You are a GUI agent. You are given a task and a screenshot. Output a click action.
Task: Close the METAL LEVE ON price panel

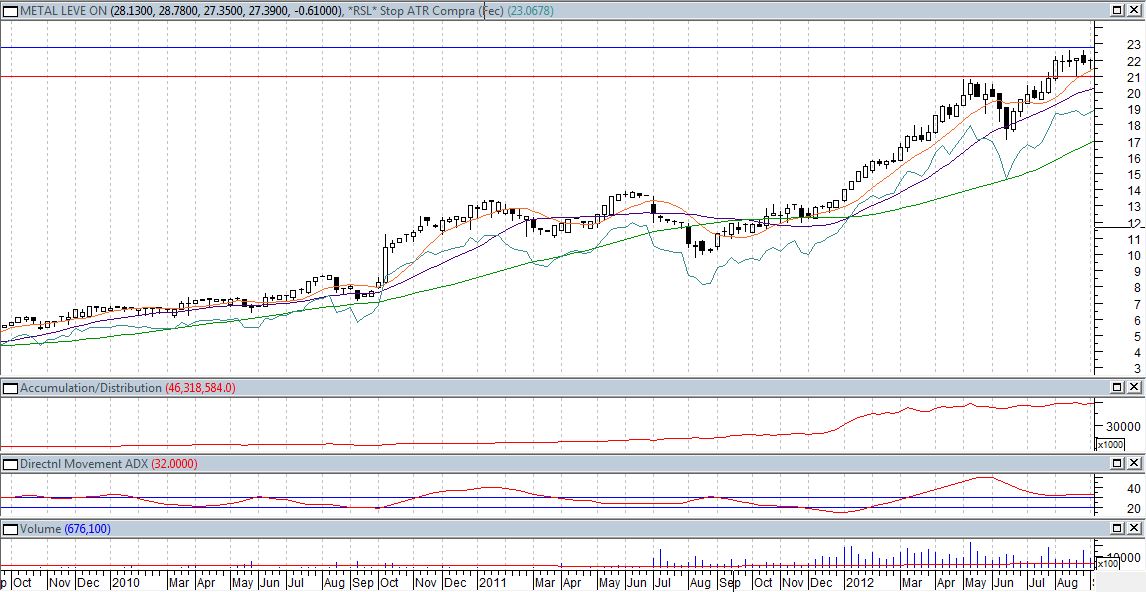(x=1135, y=10)
